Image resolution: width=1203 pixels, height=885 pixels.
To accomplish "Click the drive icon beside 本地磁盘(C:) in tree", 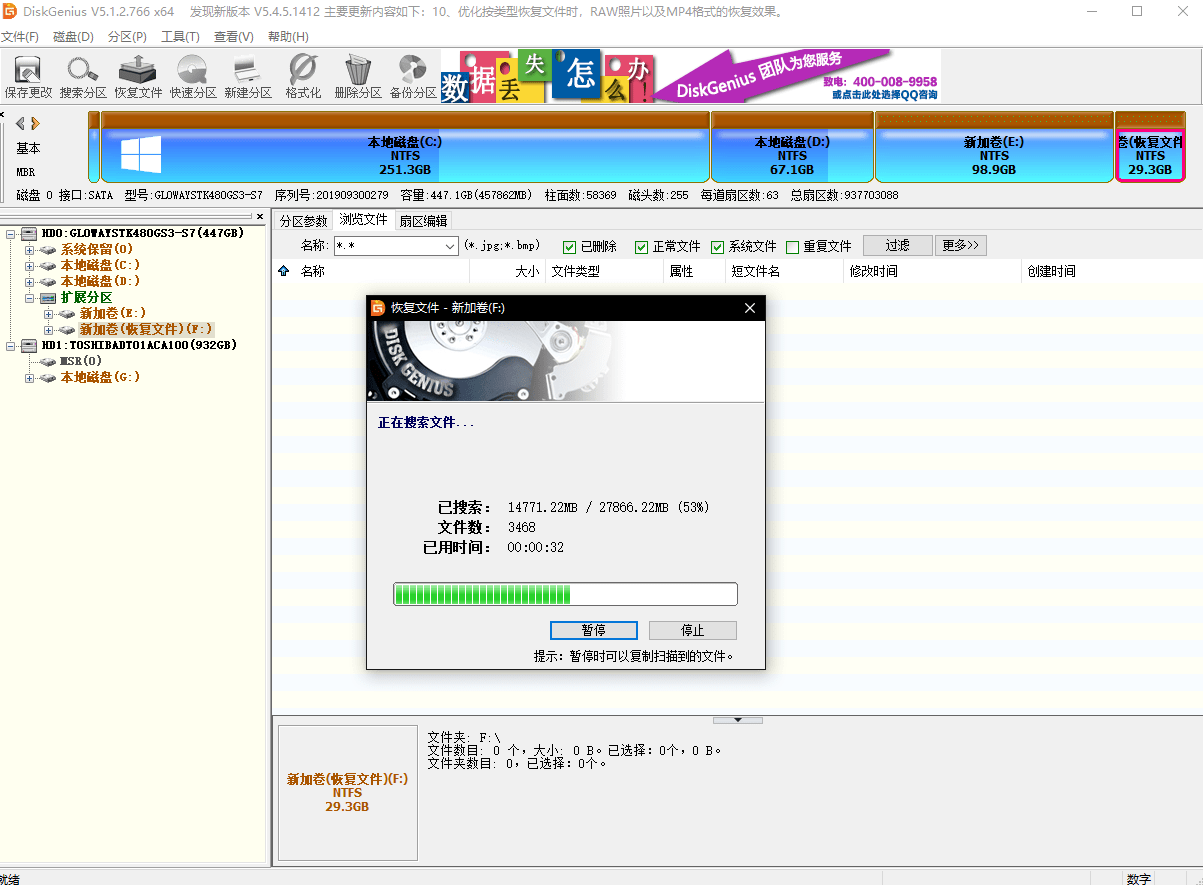I will click(x=49, y=265).
